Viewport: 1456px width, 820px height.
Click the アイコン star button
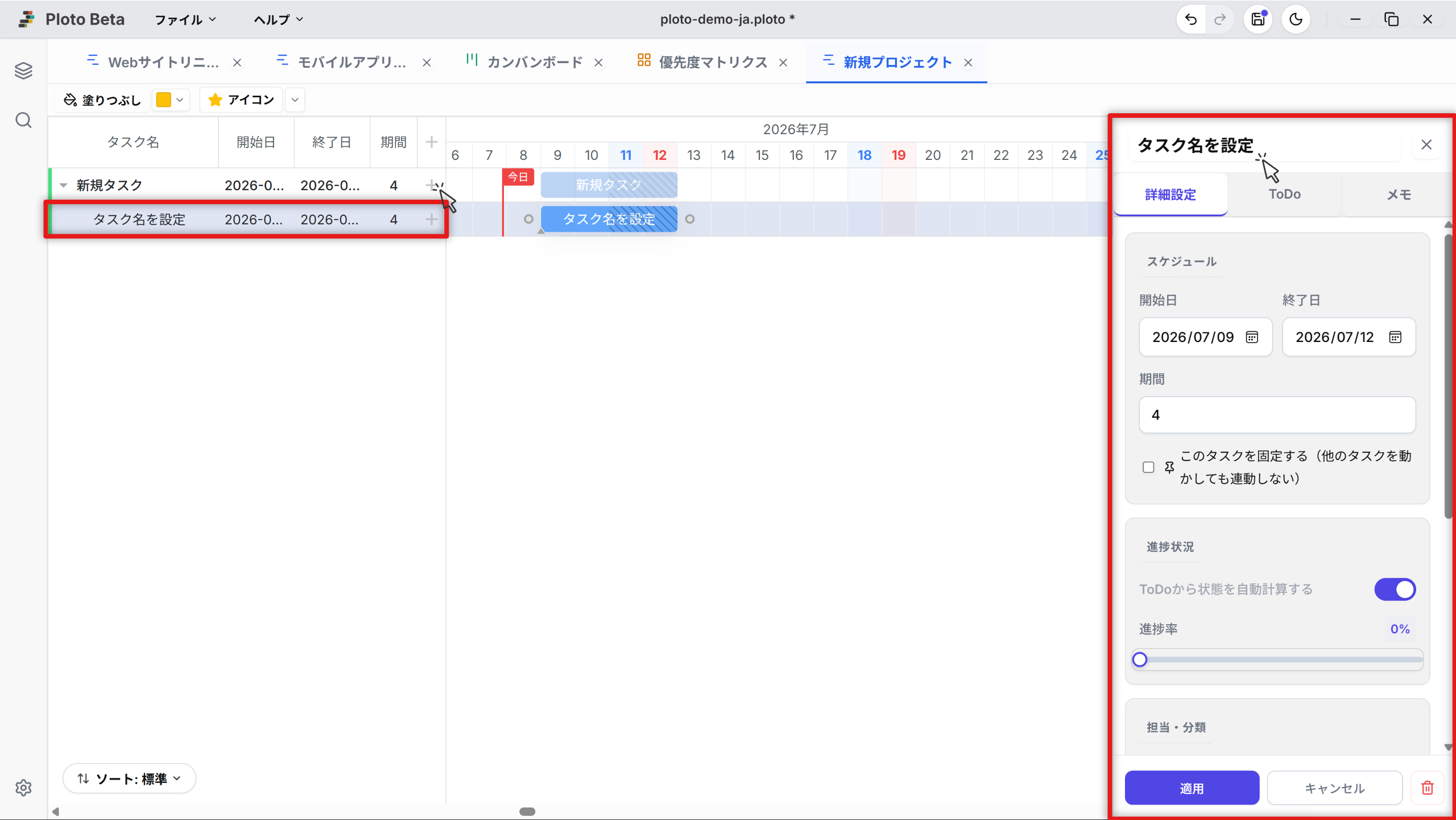coord(242,100)
